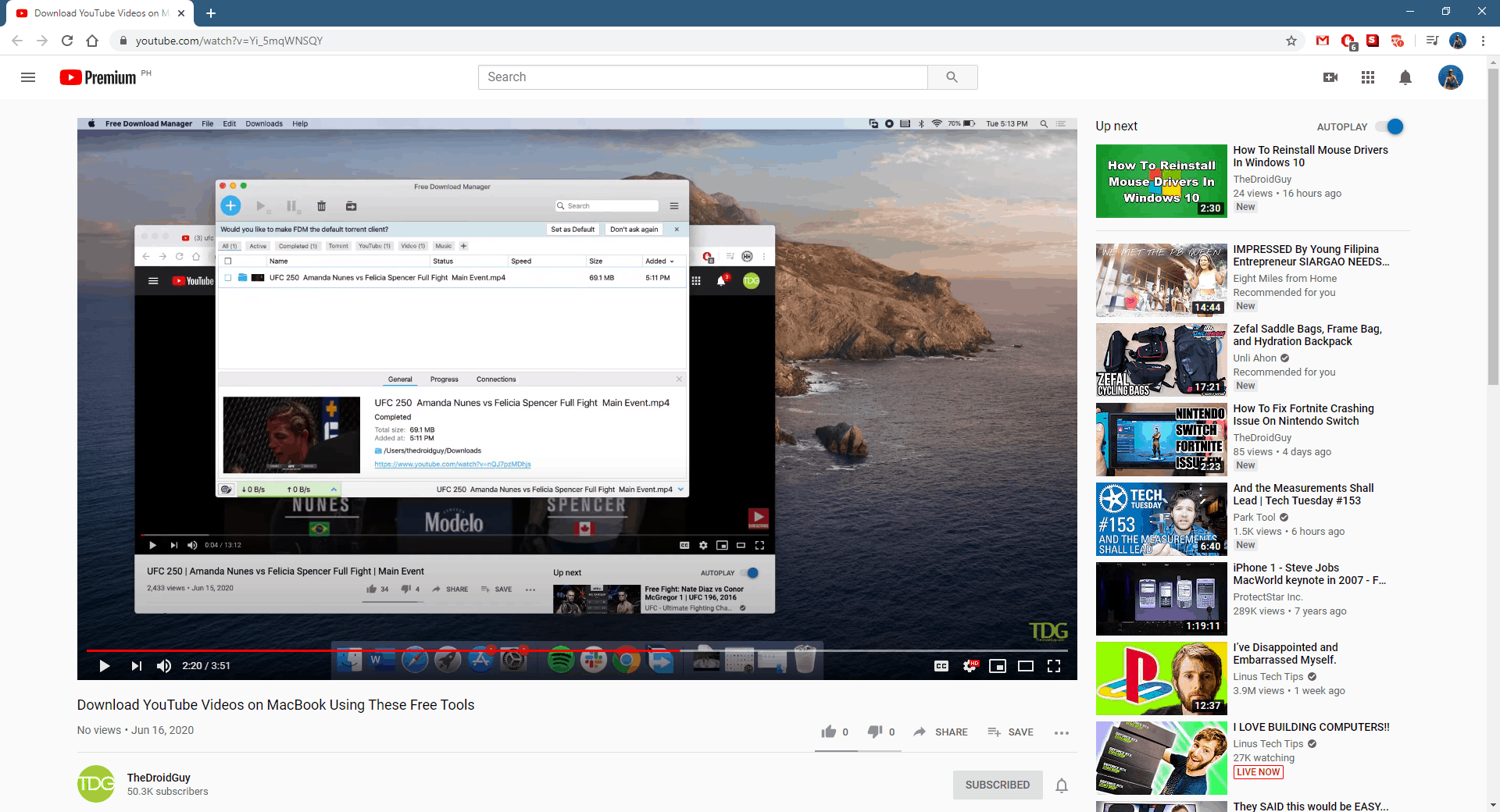Skip to next video in player
1500x812 pixels.
[x=137, y=666]
